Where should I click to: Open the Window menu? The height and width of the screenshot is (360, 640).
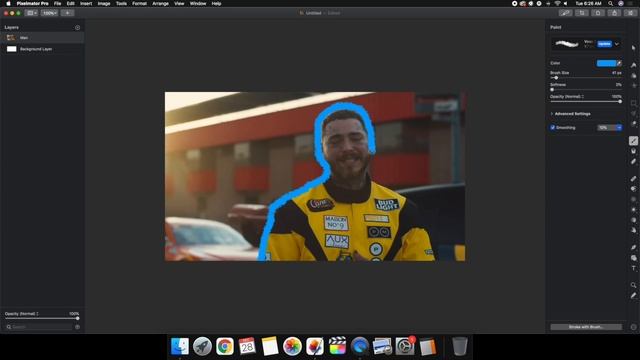(198, 3)
